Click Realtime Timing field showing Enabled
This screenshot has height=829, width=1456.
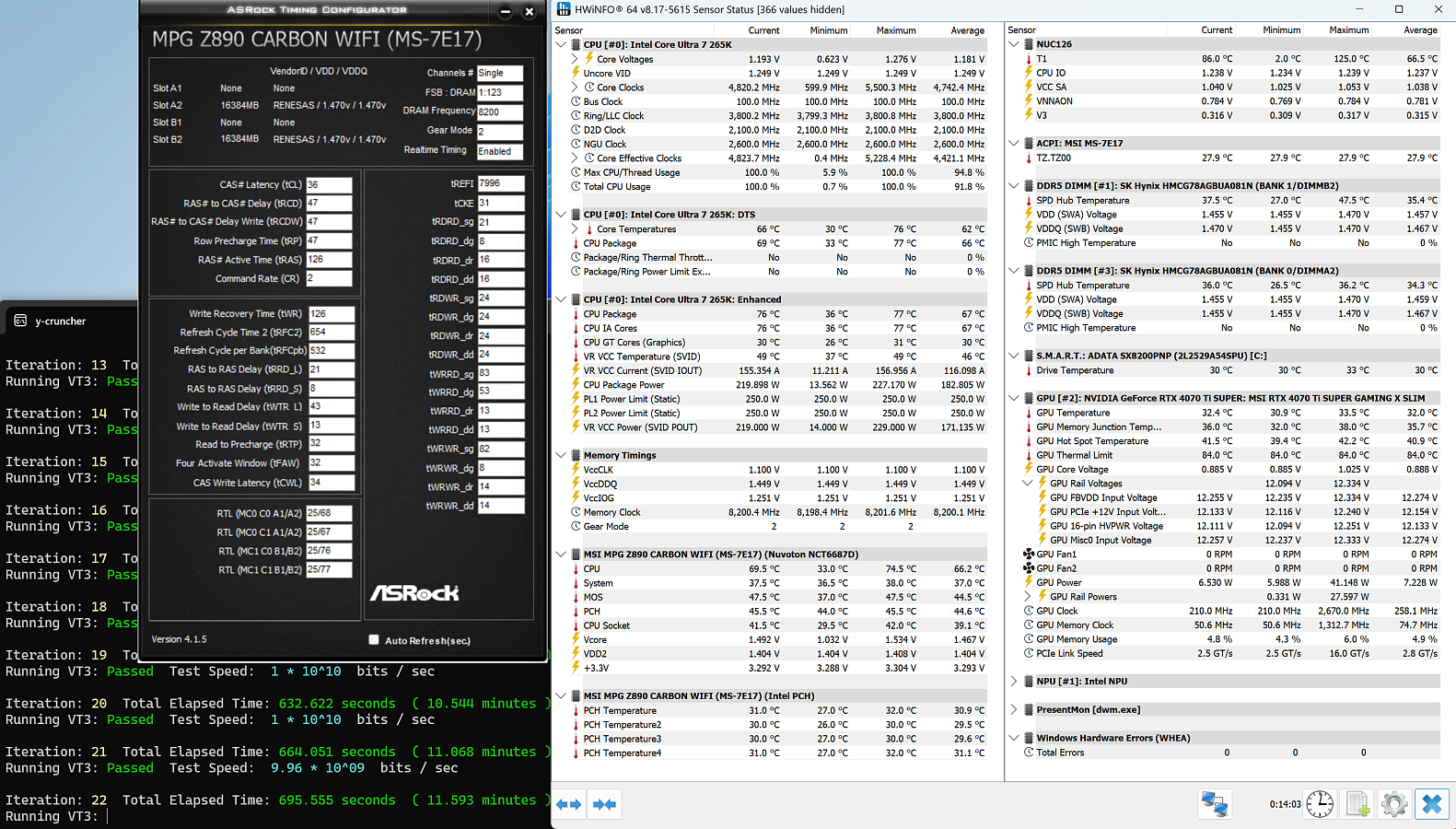coord(500,151)
